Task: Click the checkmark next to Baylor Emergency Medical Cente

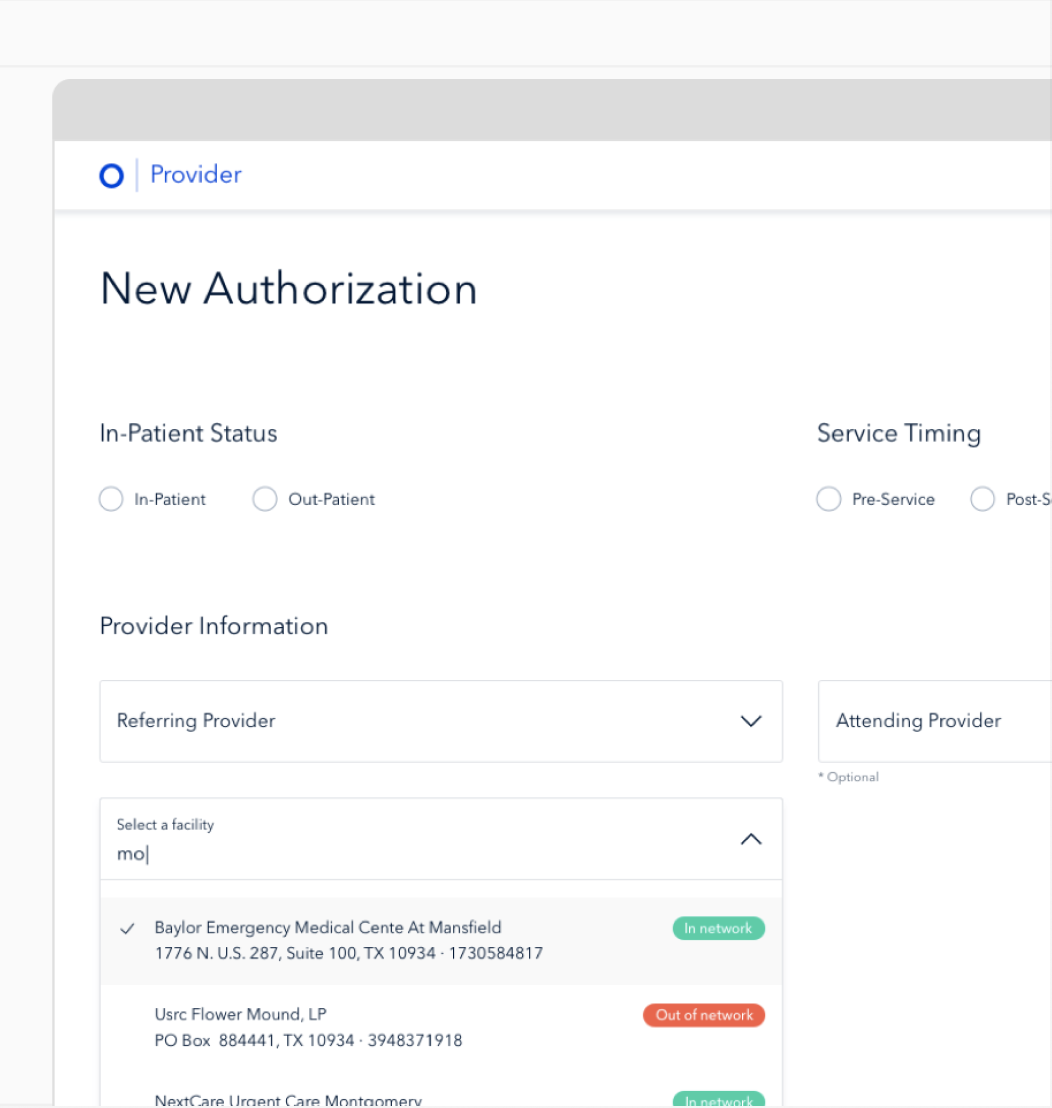Action: pos(127,928)
